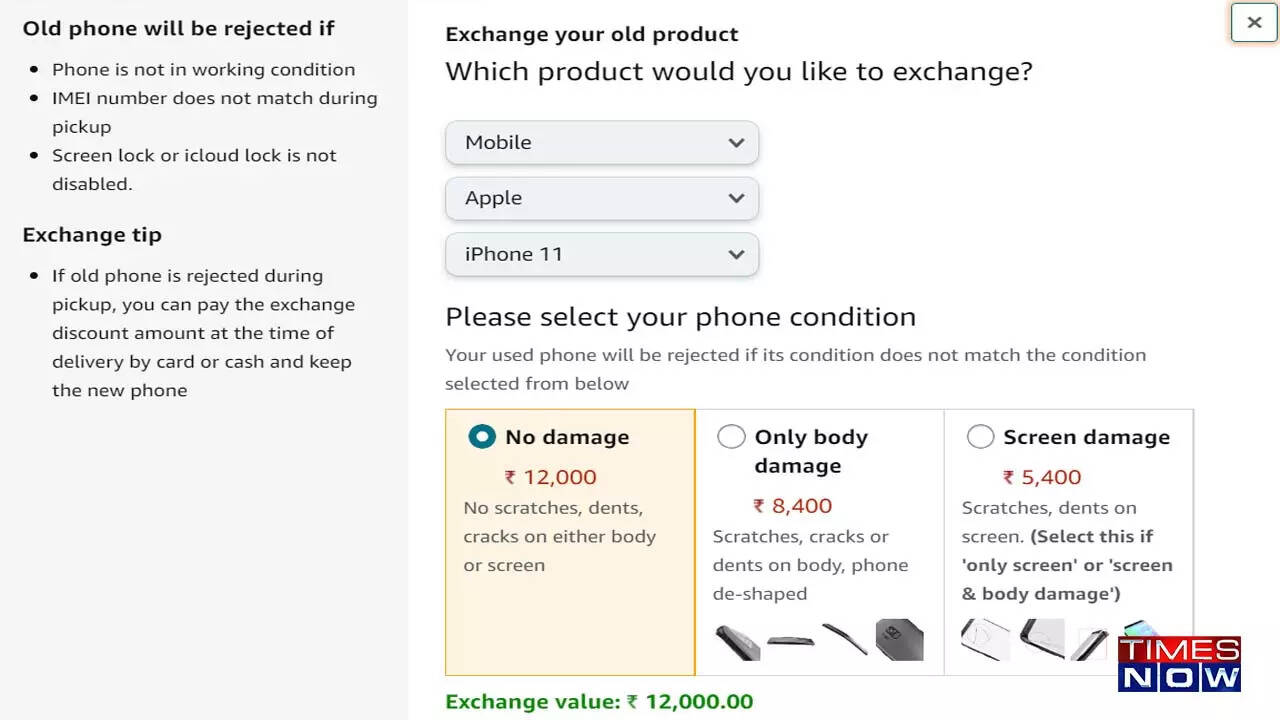Open the iPhone 11 model dropdown

click(x=602, y=254)
